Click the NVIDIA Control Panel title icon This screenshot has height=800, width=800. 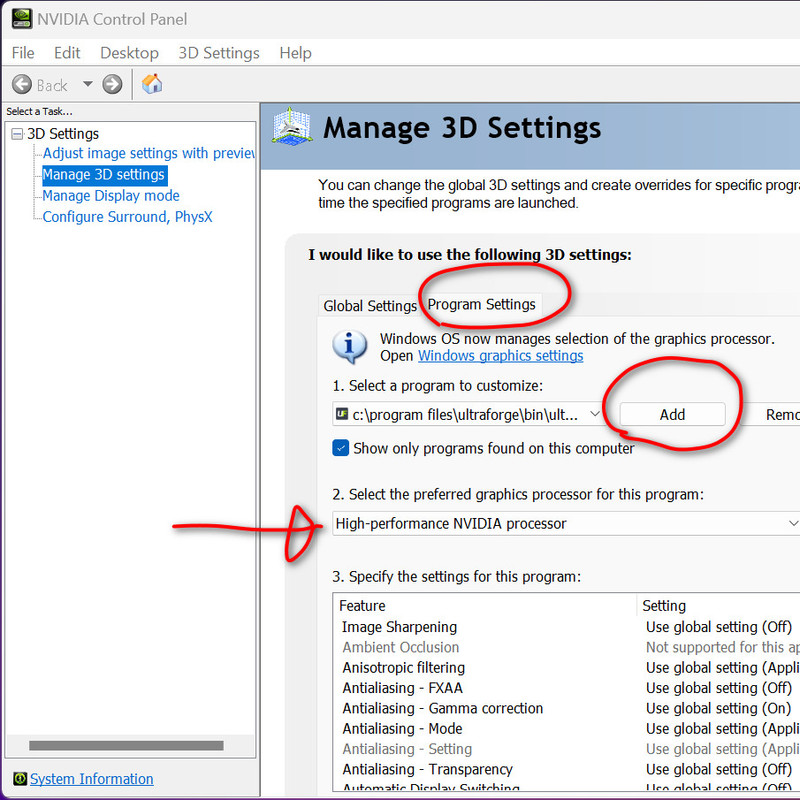click(22, 19)
